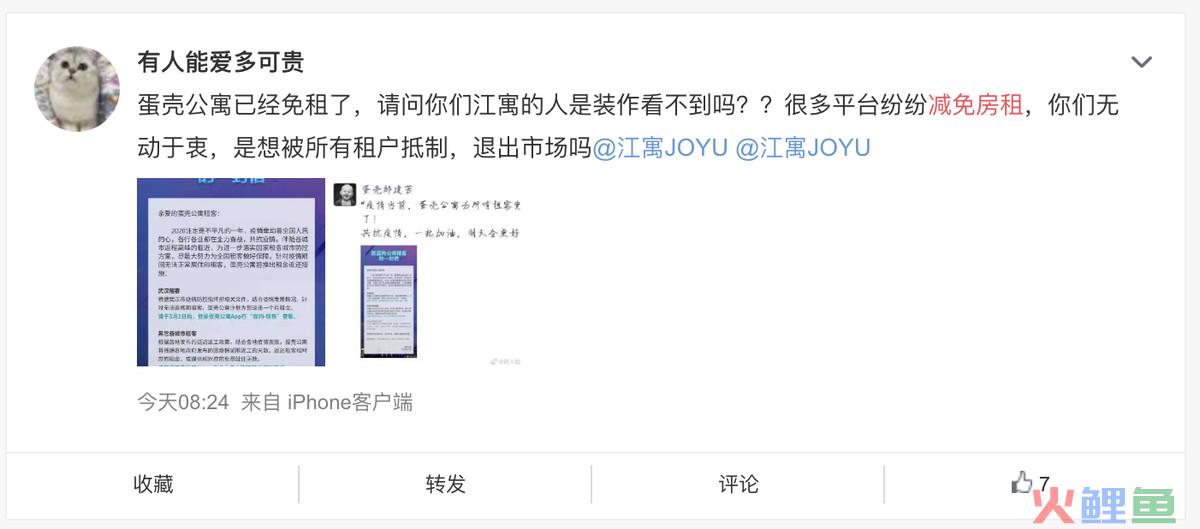The width and height of the screenshot is (1200, 529).
Task: Click the blue phone screenshot inside right image
Action: tap(389, 300)
